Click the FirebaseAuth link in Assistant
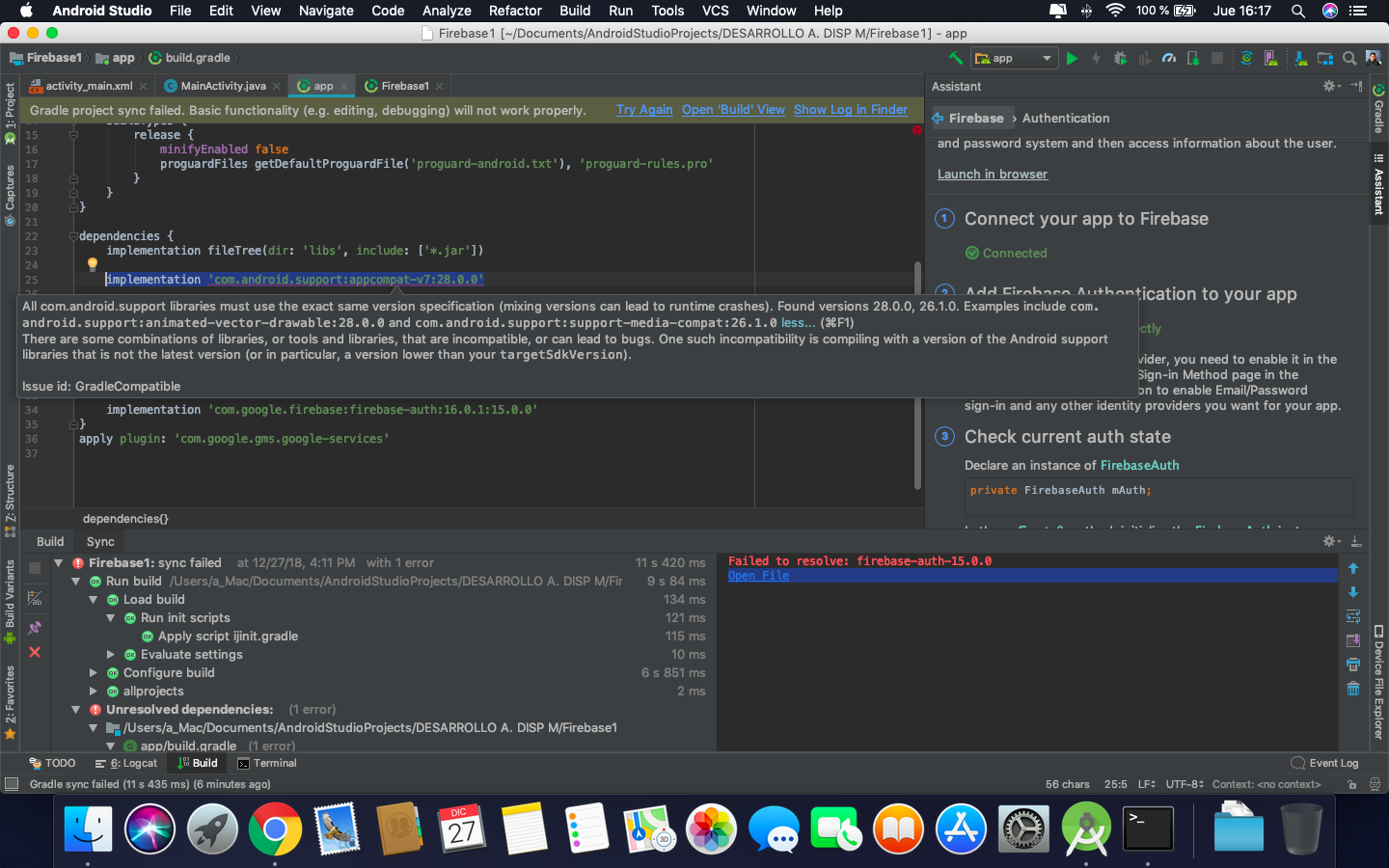The width and height of the screenshot is (1389, 868). tap(1139, 466)
